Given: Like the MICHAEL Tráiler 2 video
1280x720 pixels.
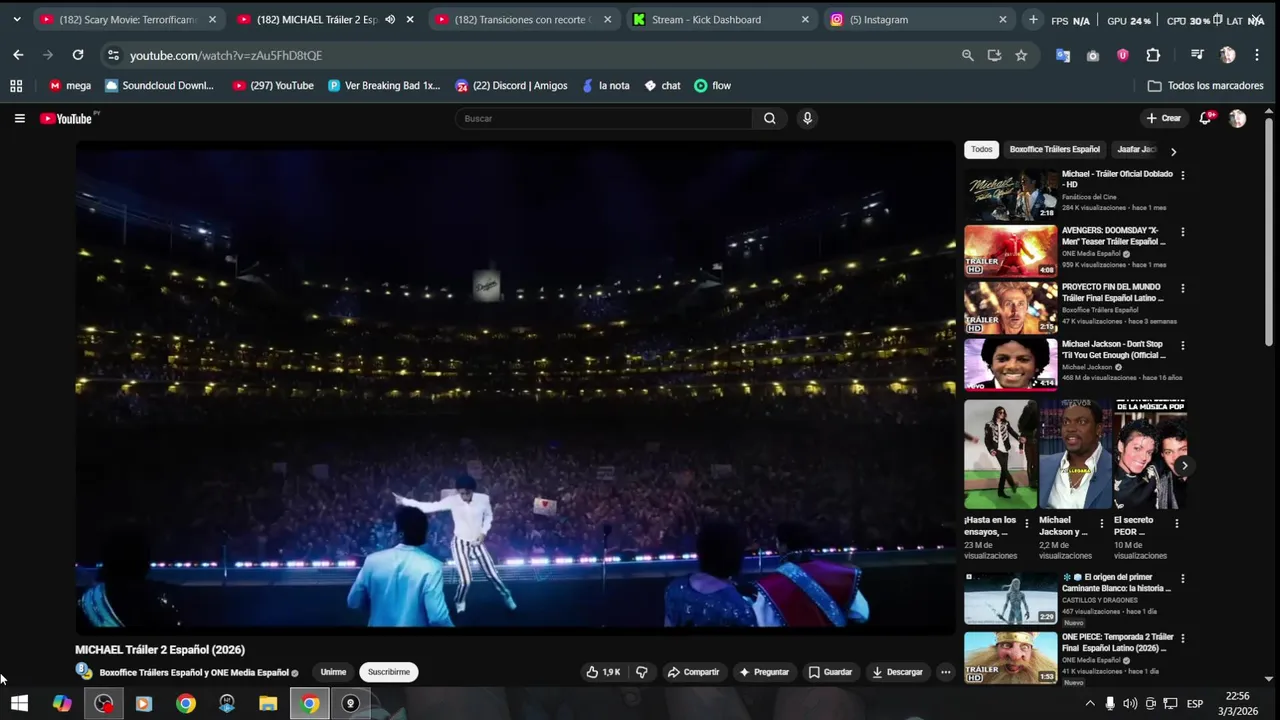Looking at the screenshot, I should pos(603,672).
